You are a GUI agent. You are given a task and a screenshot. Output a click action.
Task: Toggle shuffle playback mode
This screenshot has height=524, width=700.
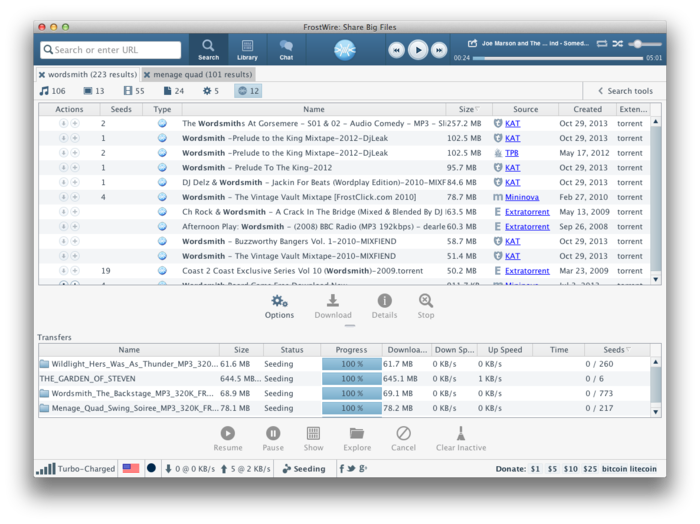point(617,43)
